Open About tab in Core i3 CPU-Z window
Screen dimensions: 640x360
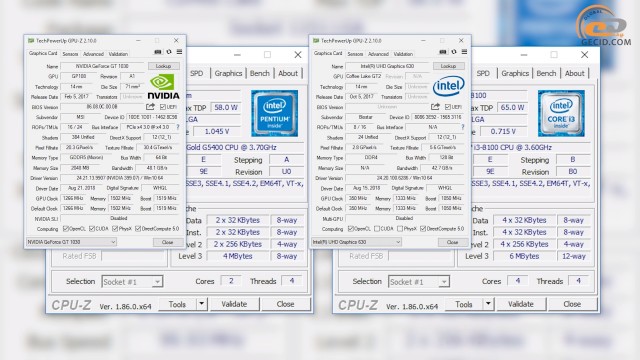coord(574,73)
